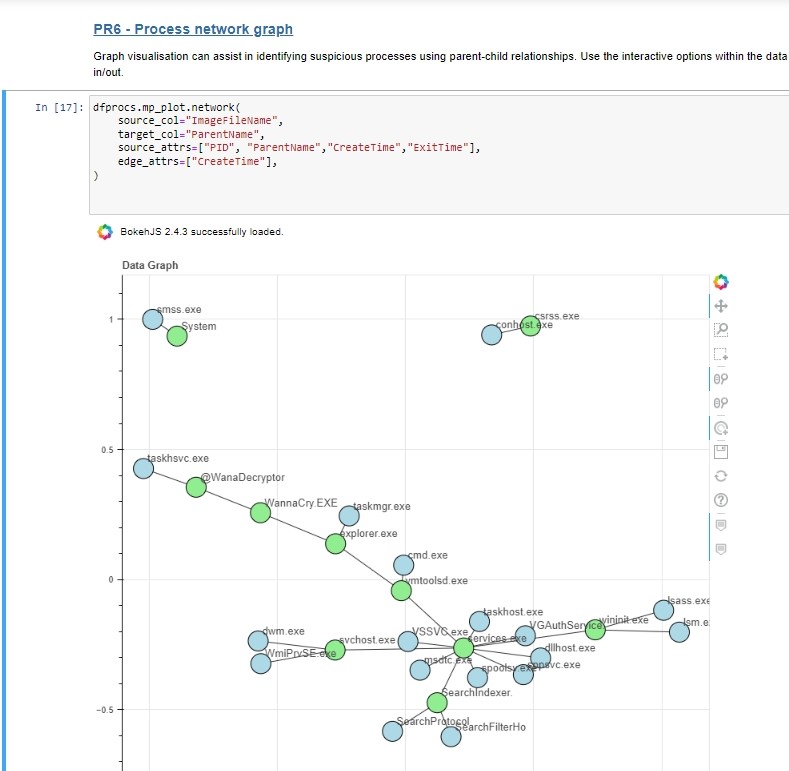Click the cmd.exe node

pos(404,565)
